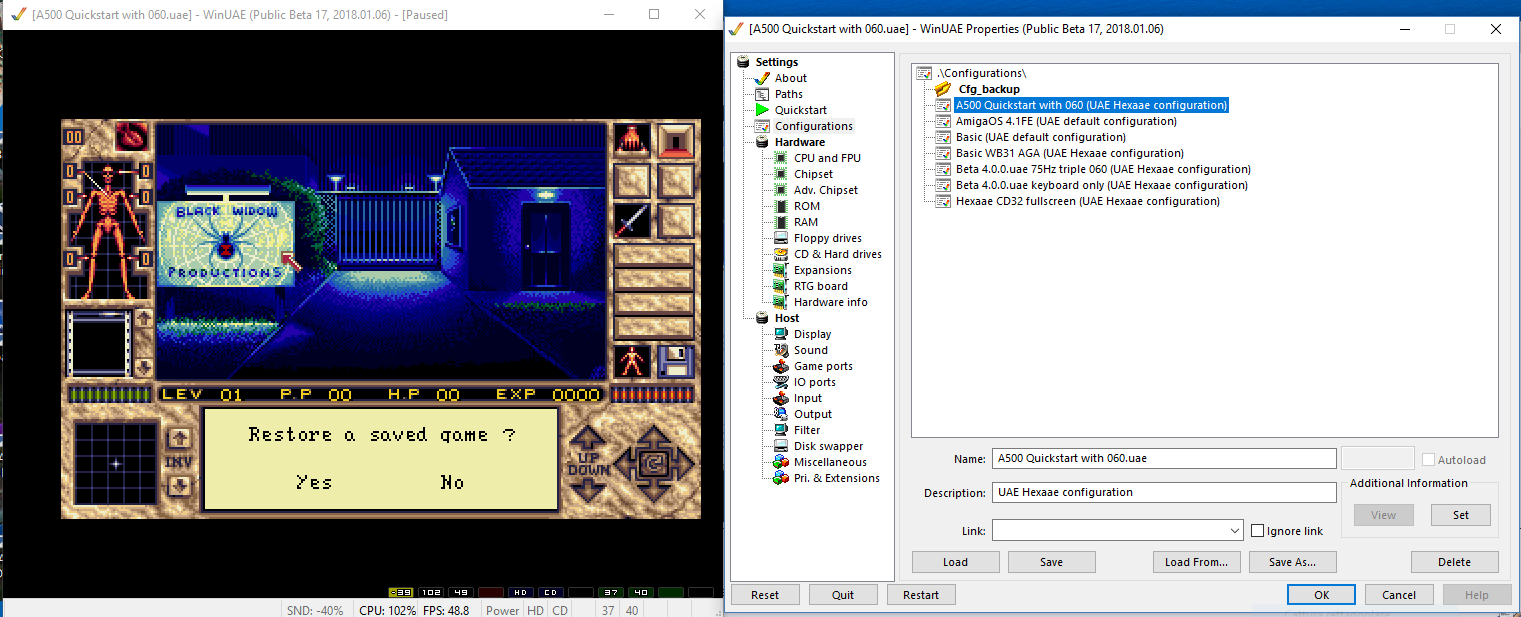Open the Filter settings page
This screenshot has width=1521, height=617.
pyautogui.click(x=807, y=430)
